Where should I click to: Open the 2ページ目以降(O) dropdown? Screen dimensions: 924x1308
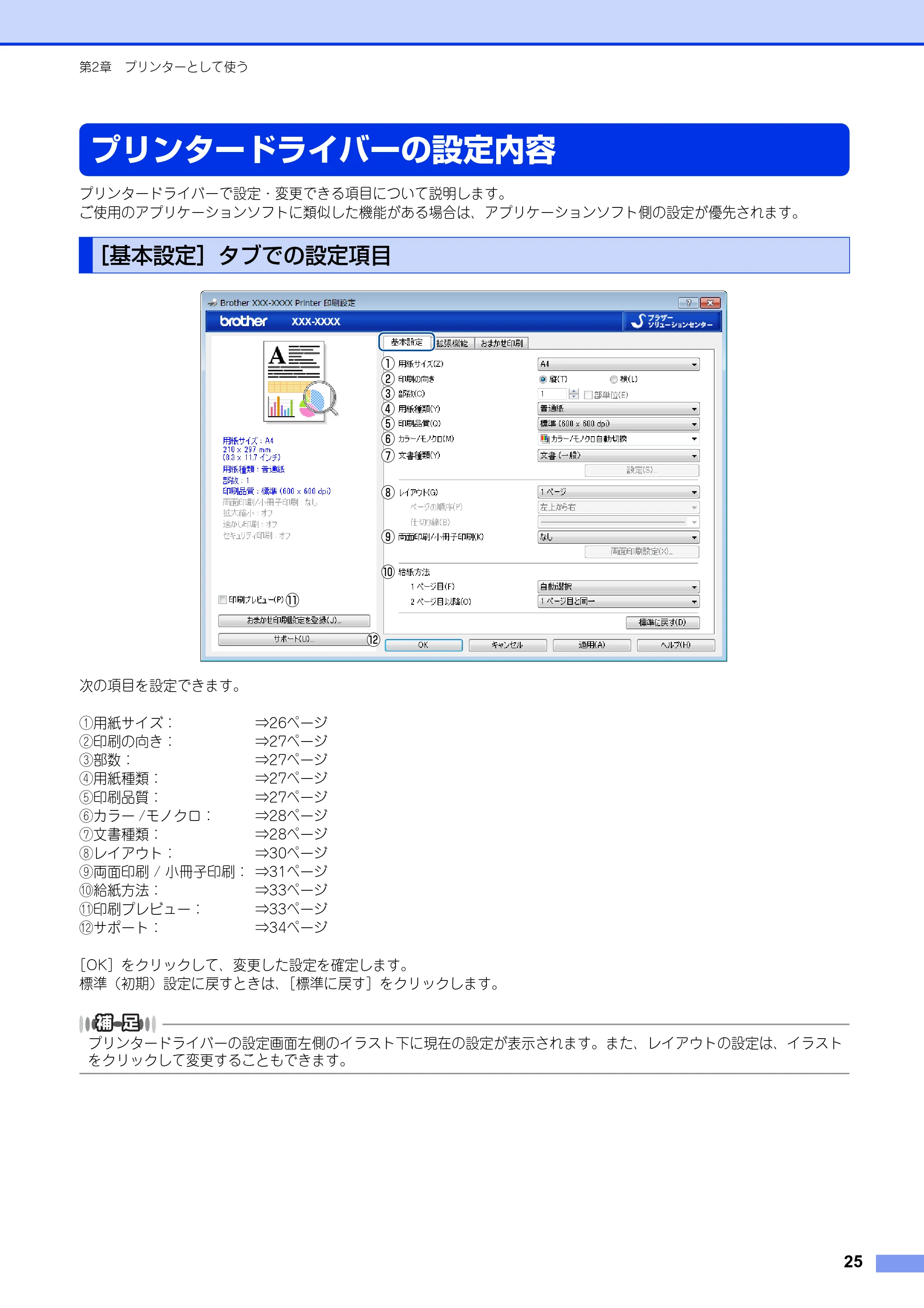[619, 602]
